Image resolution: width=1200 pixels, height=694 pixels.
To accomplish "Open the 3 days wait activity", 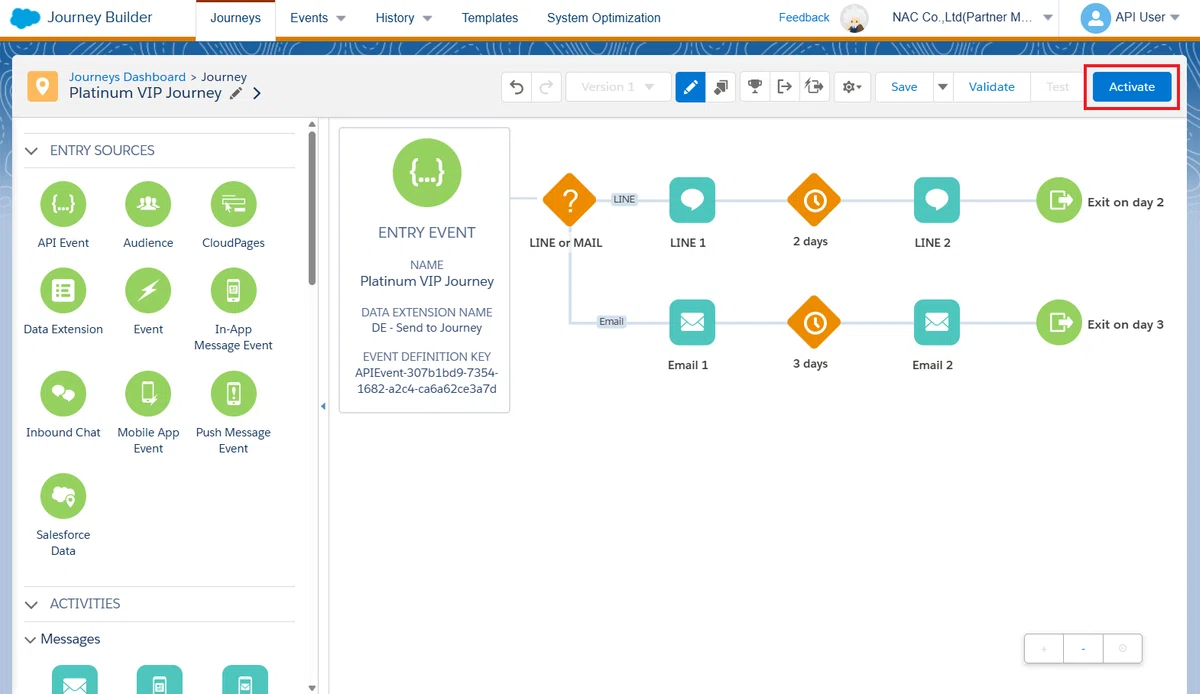I will tap(814, 322).
